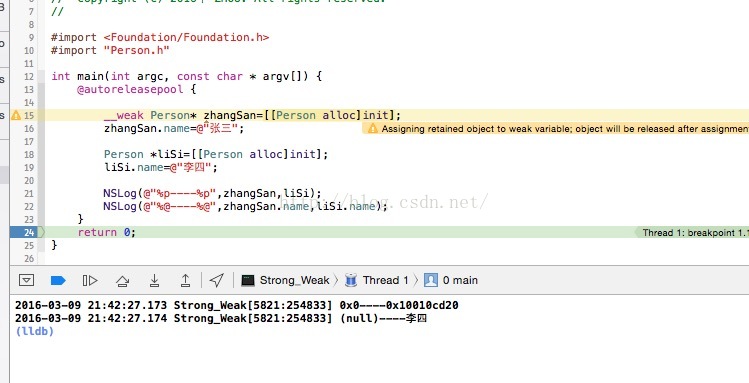Open the 'Thread 1: breakpoint' annotation
The width and height of the screenshot is (749, 383).
tap(692, 233)
